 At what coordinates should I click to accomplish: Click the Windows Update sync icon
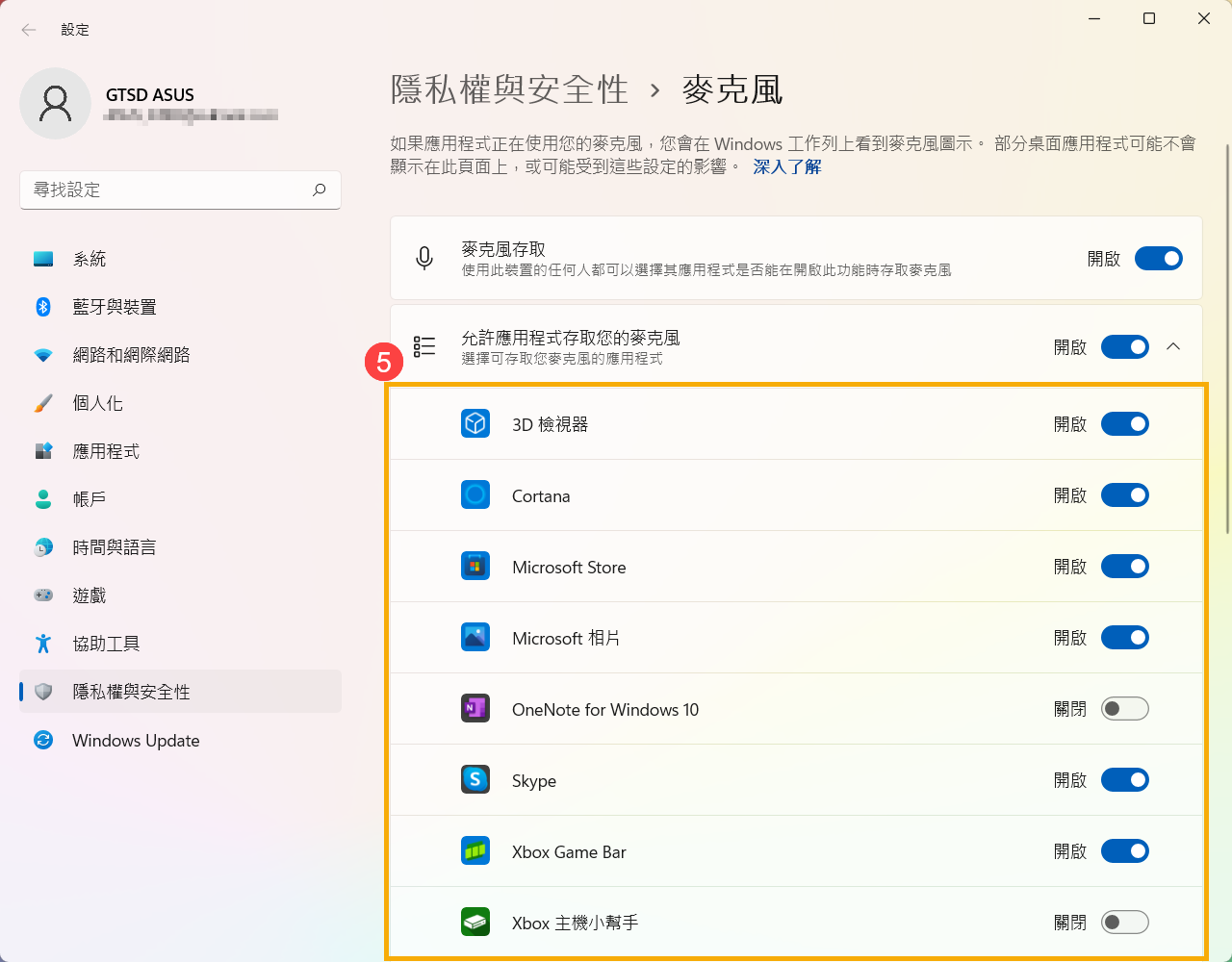43,740
